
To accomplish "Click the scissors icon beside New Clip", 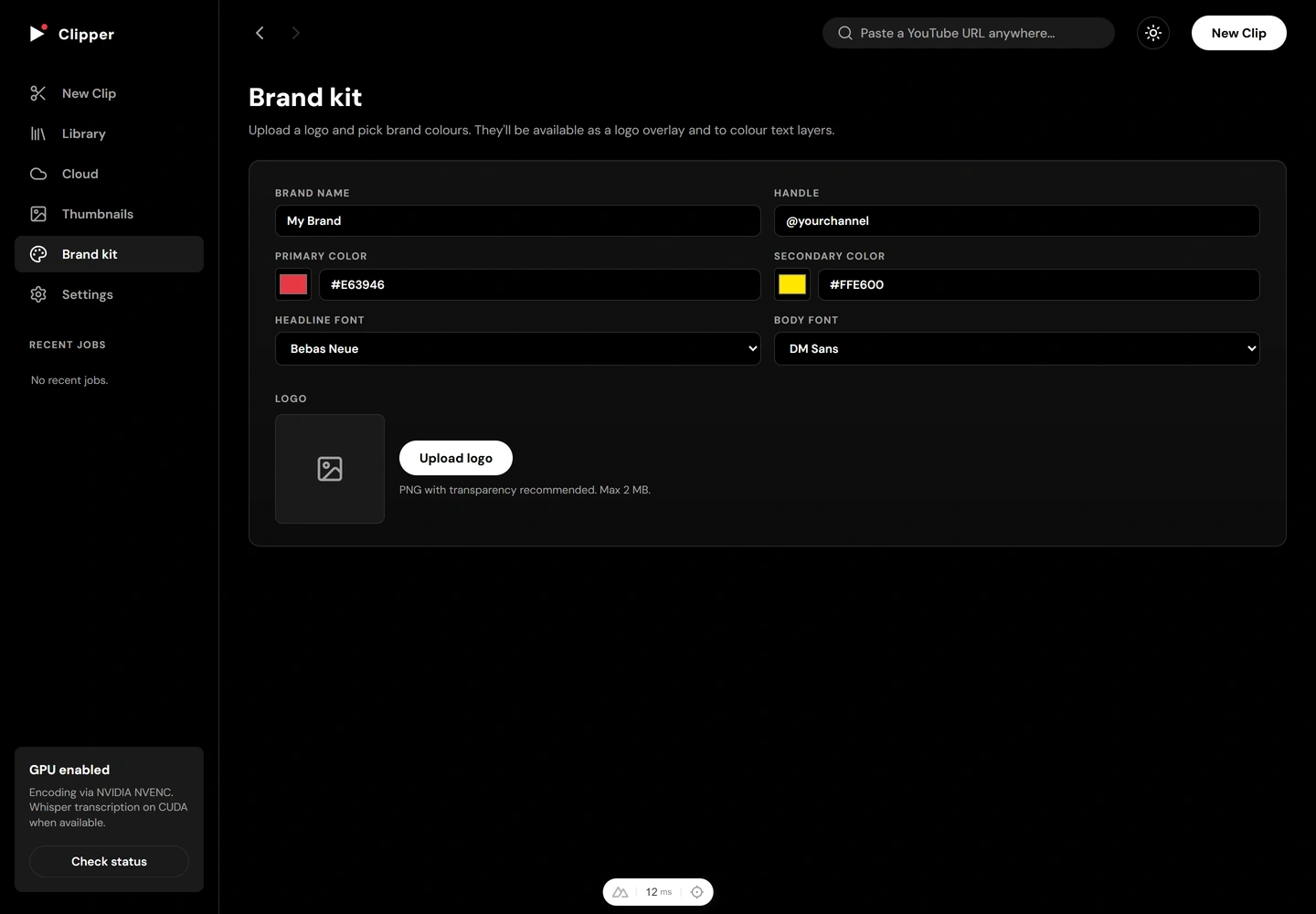I will (x=38, y=93).
